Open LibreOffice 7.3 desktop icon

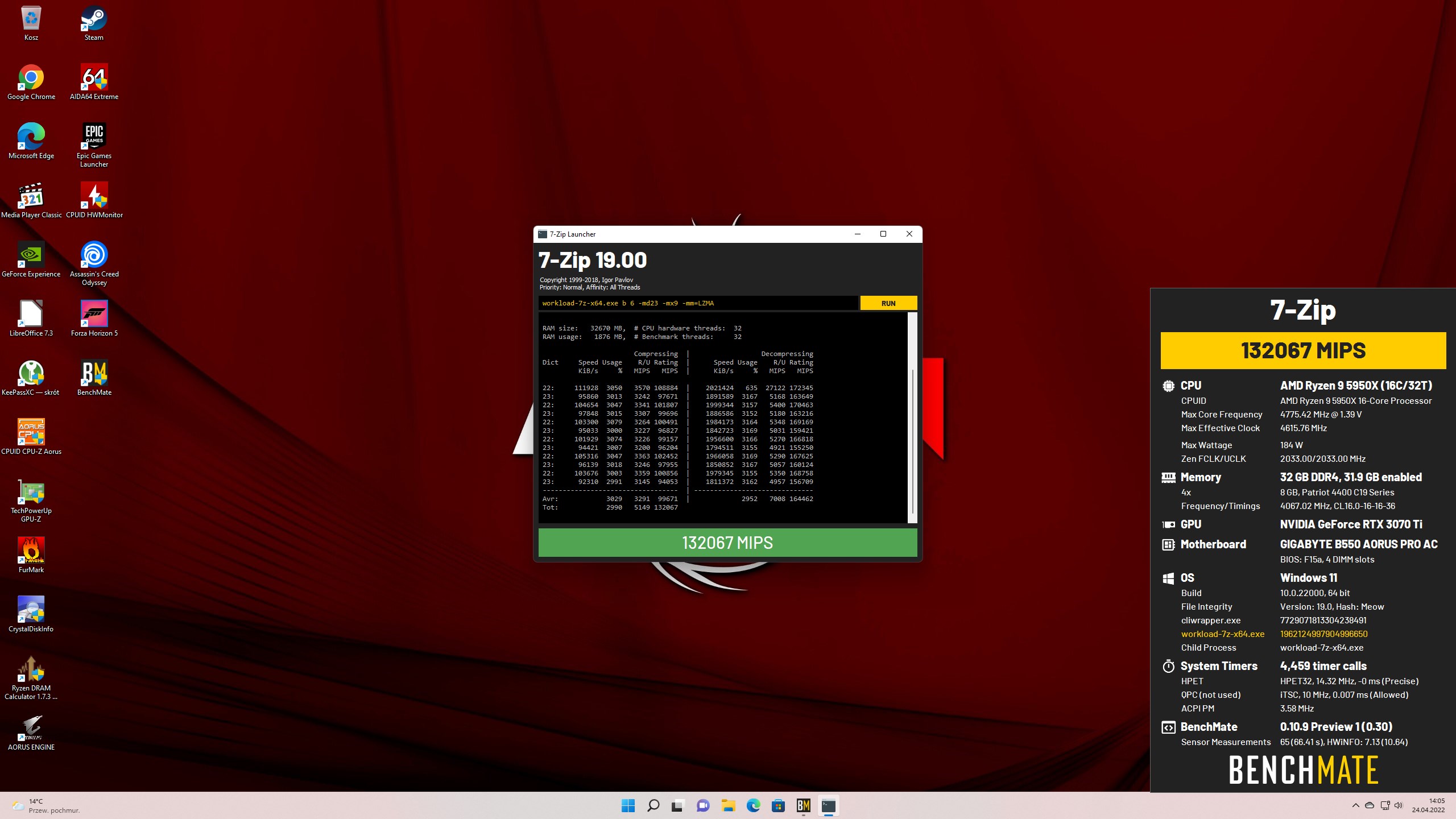31,319
